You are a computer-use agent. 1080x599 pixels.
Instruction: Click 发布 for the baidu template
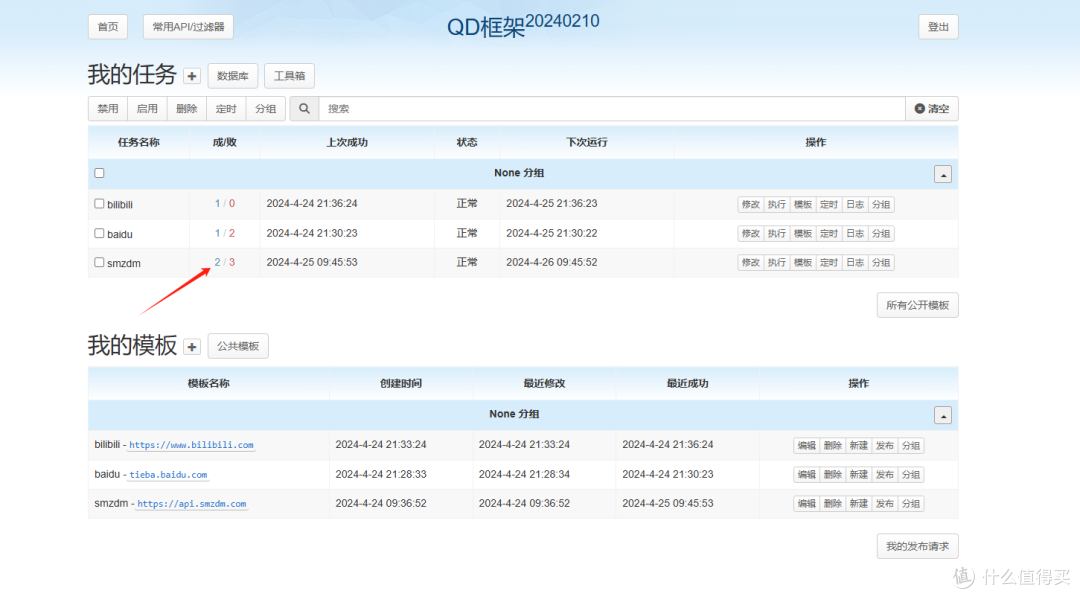tap(884, 474)
